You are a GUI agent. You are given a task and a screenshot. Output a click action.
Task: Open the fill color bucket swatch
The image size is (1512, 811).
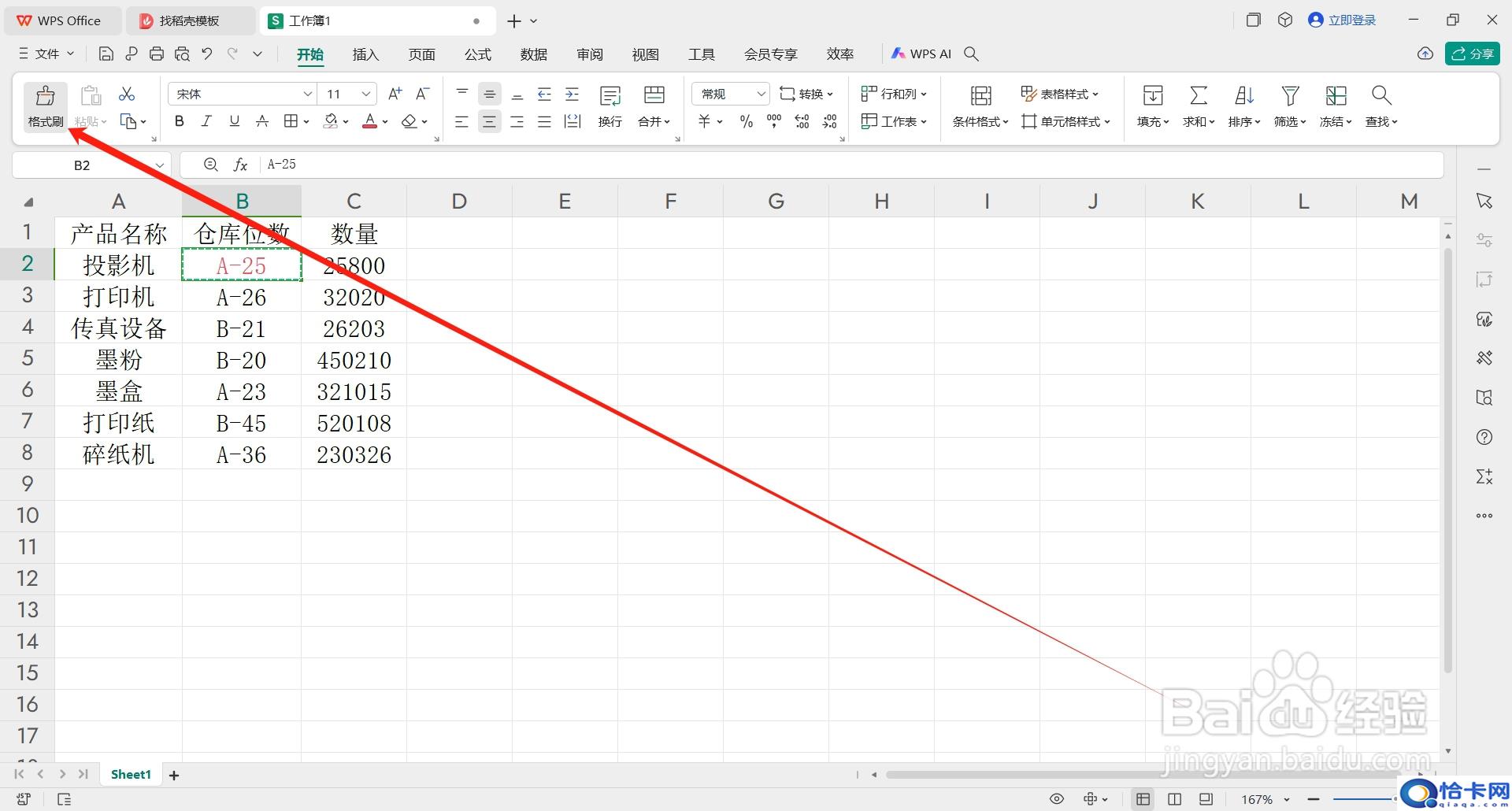pyautogui.click(x=331, y=121)
